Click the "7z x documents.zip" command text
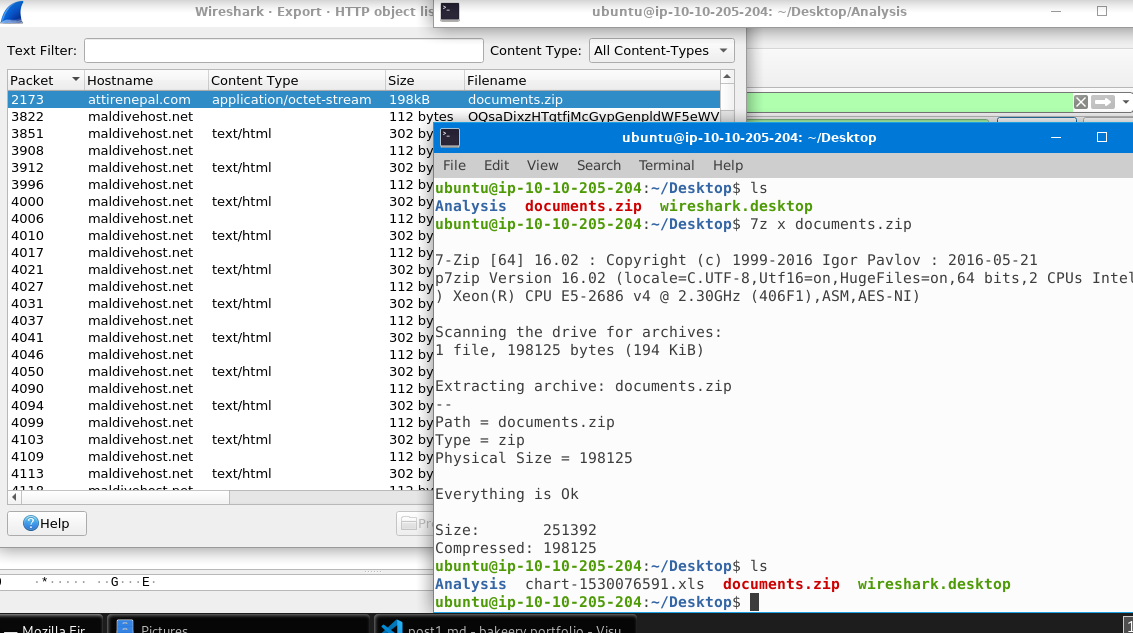 point(831,224)
